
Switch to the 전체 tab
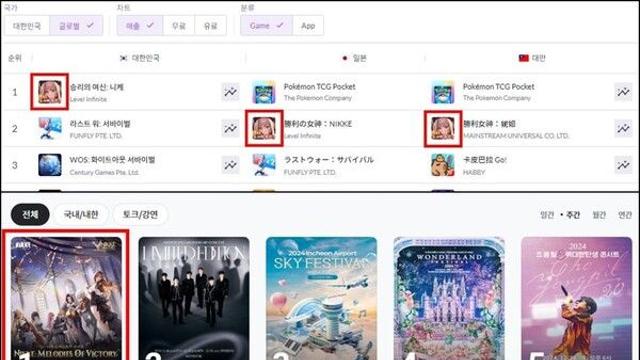[30, 214]
